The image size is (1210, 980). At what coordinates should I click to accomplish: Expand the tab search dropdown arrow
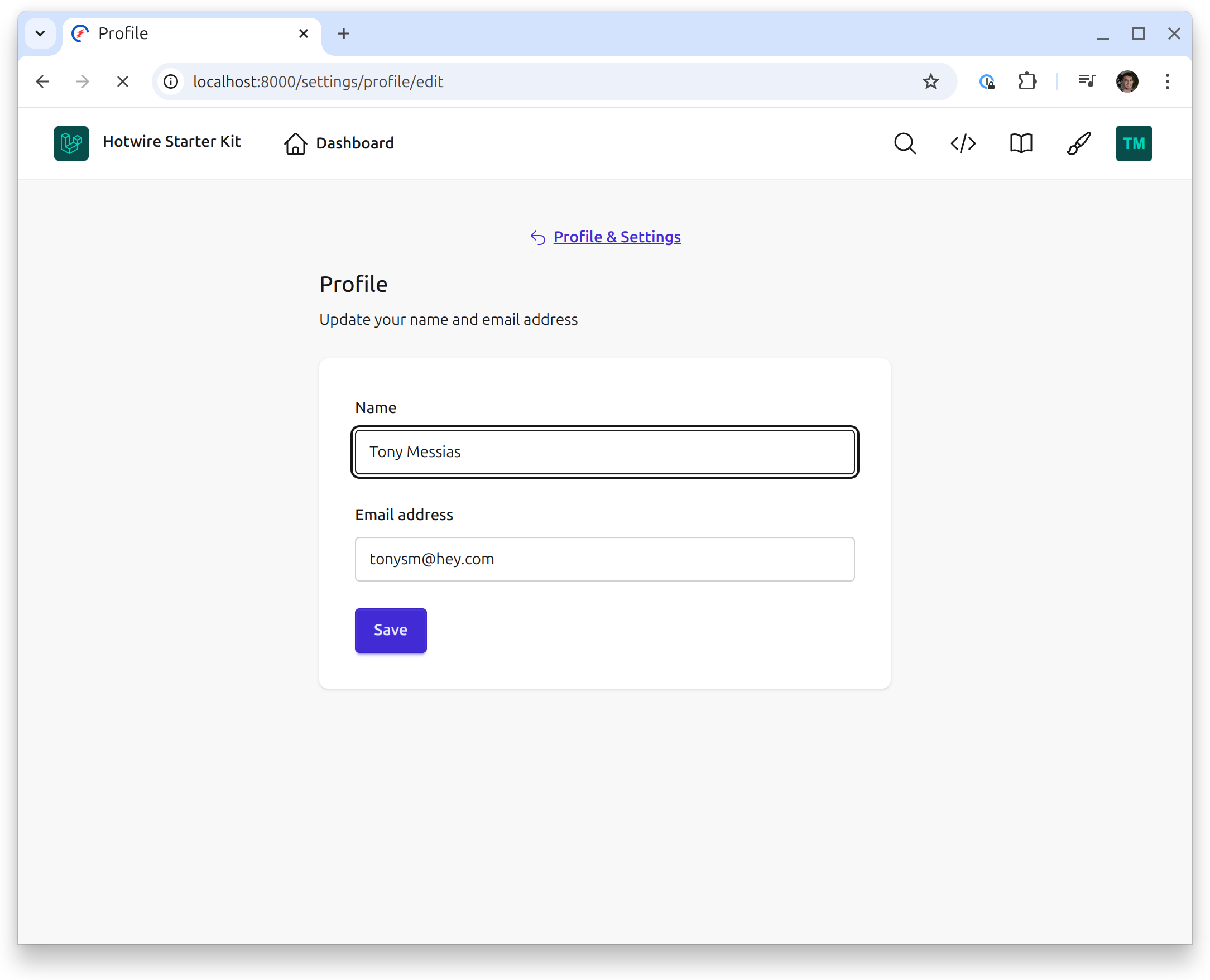tap(40, 33)
